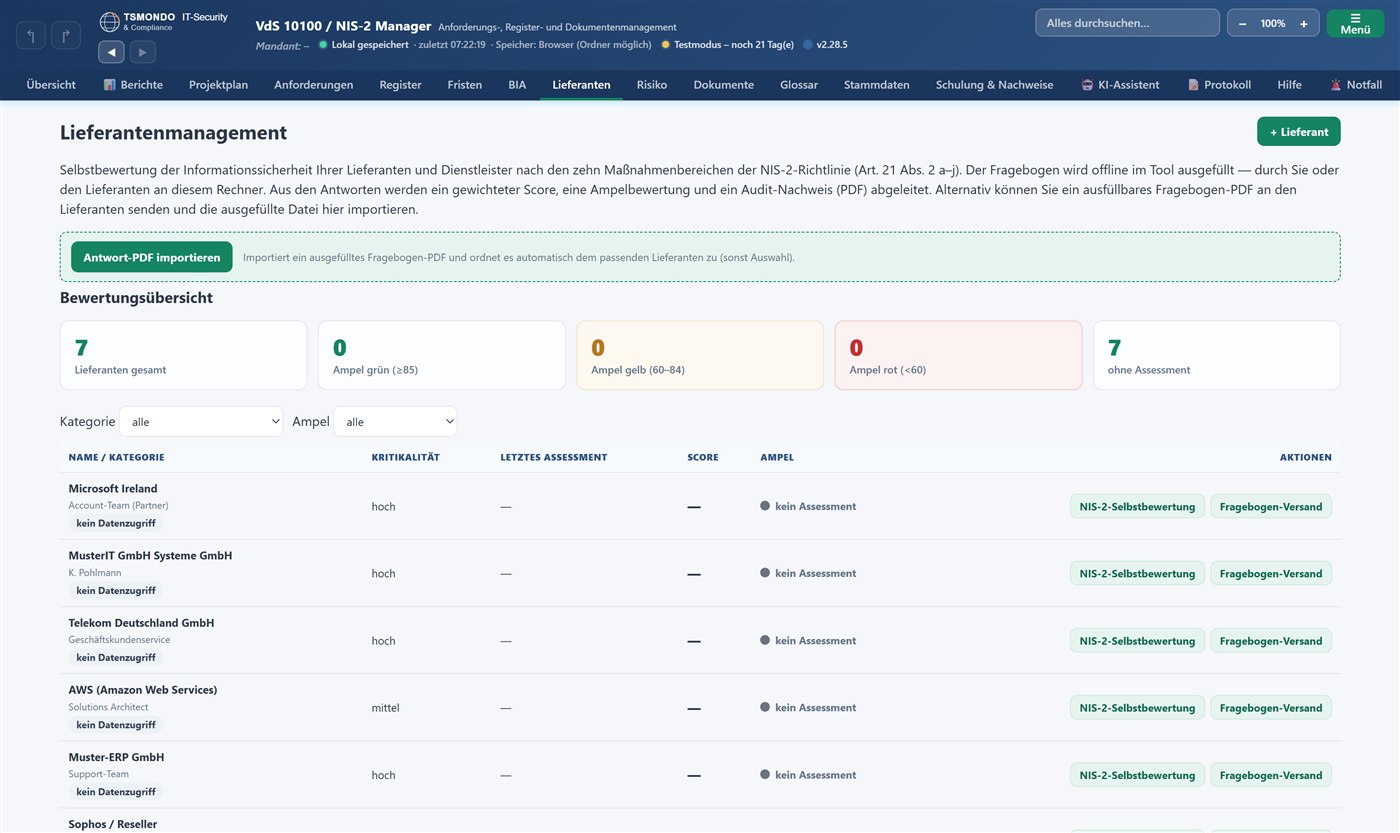Screen dimensions: 1400x833
Task: Open the Notfall tab
Action: click(1355, 85)
